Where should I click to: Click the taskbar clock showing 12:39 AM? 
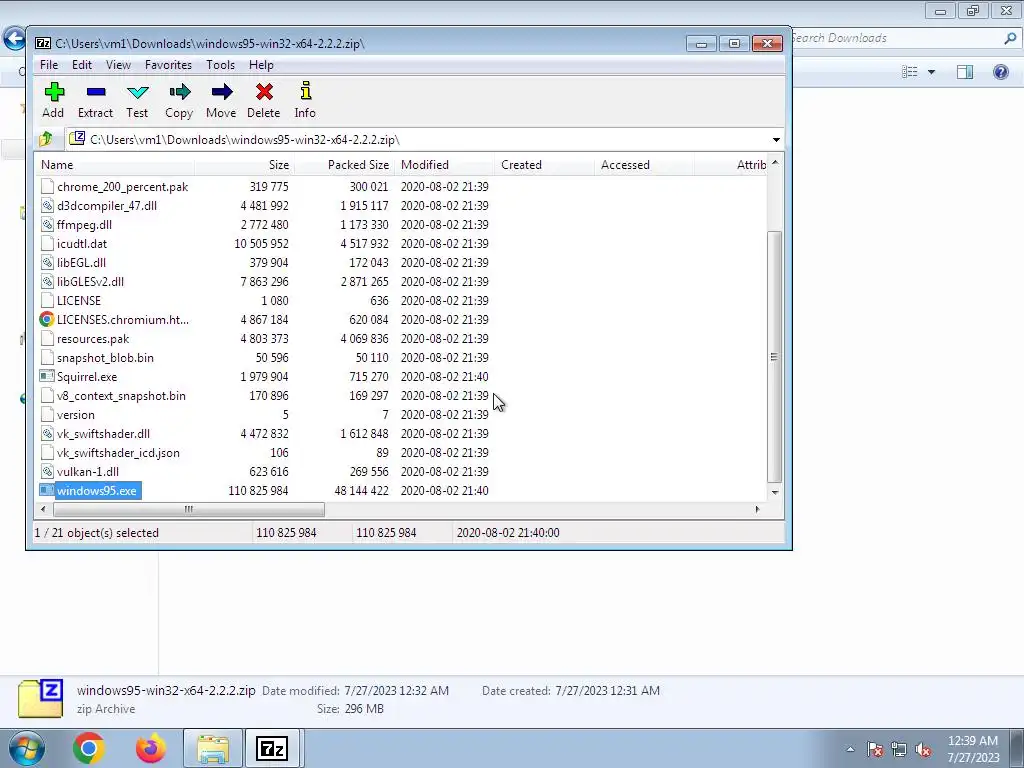click(973, 741)
